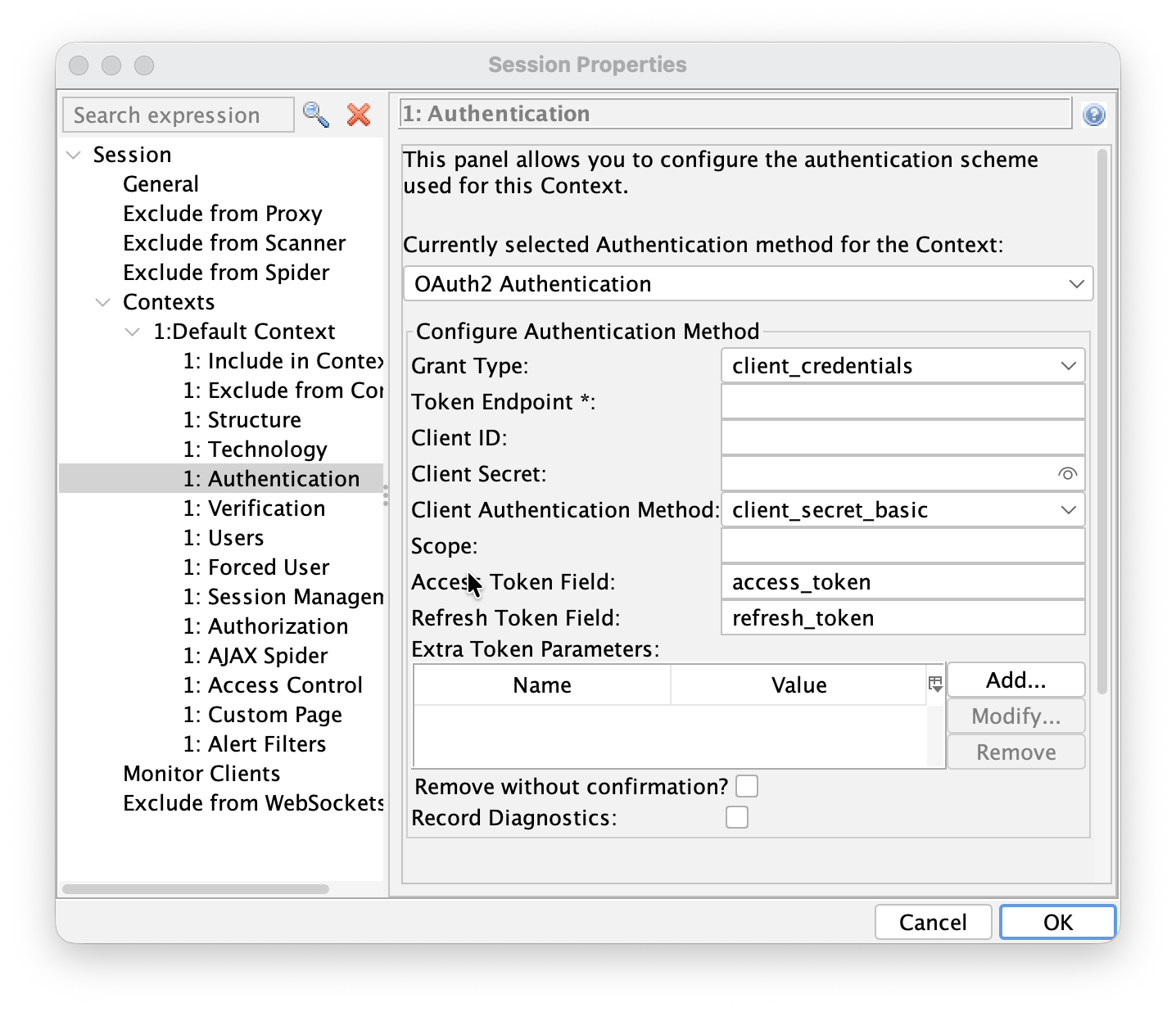This screenshot has height=1012, width=1176.
Task: Click the Remove button
Action: pos(1016,752)
